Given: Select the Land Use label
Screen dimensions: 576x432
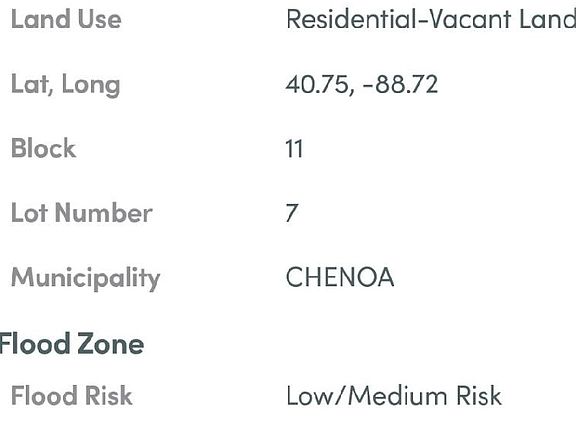Looking at the screenshot, I should tap(66, 19).
